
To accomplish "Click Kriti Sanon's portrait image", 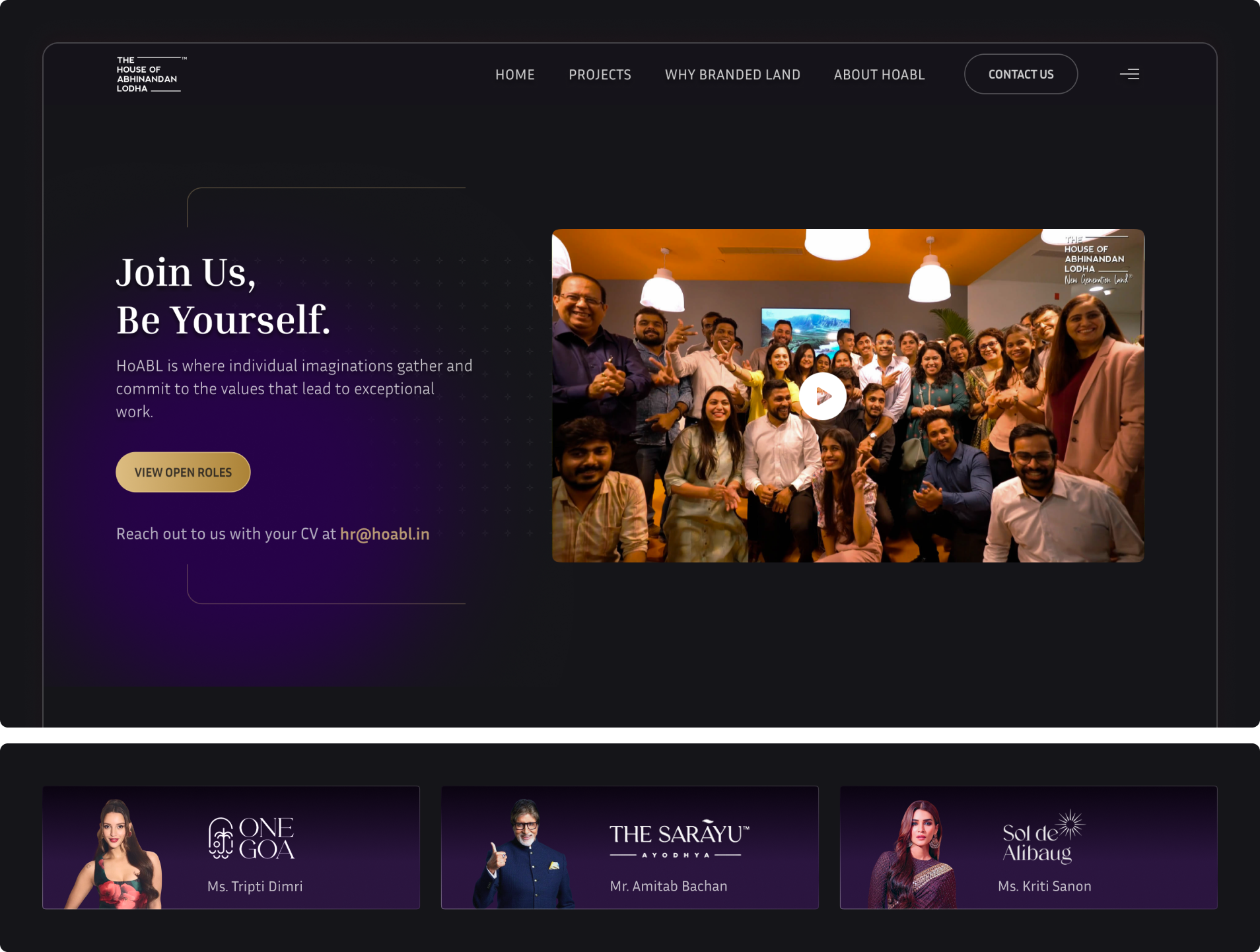I will point(913,854).
